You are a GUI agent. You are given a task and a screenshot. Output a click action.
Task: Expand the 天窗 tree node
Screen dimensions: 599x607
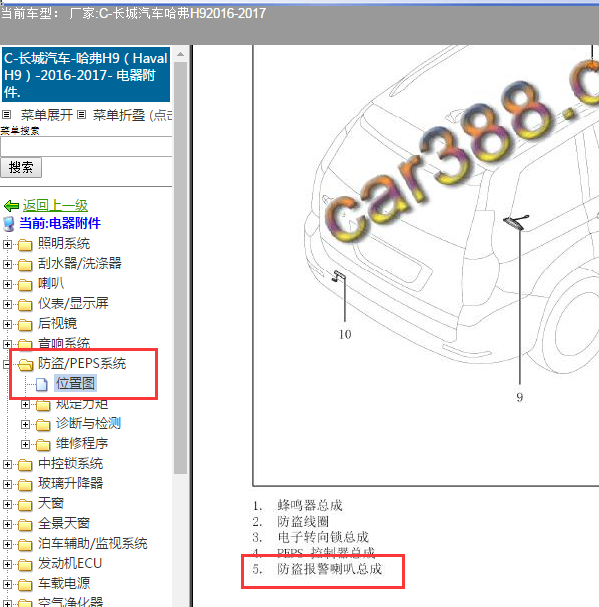click(7, 504)
